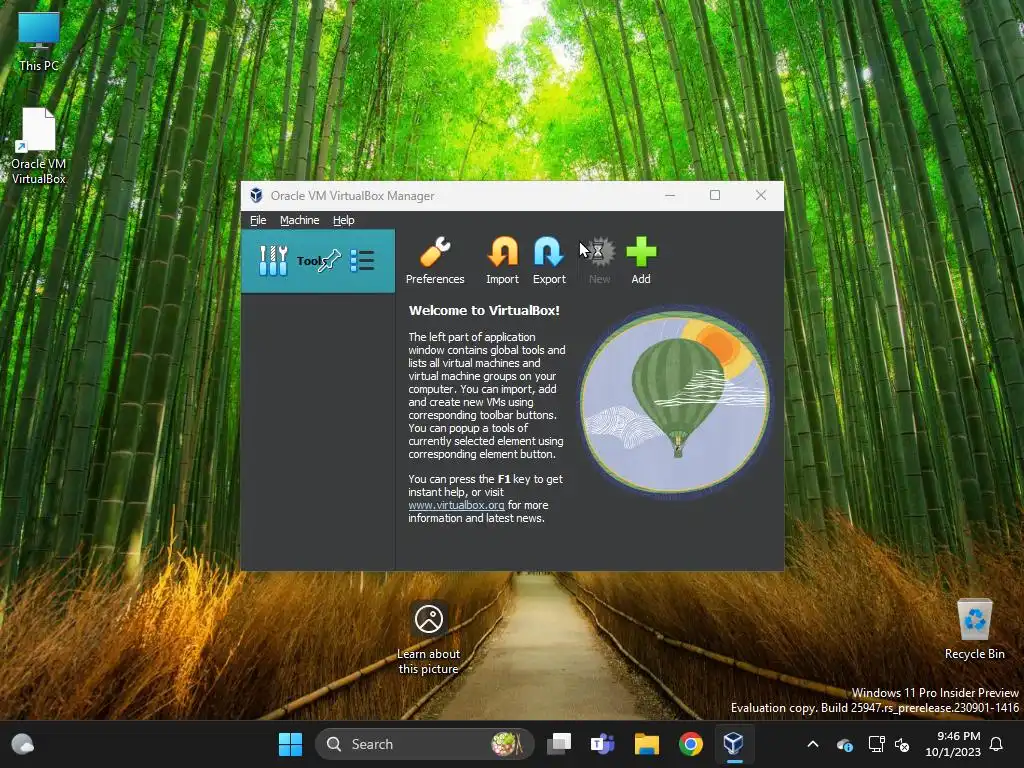Maximize the VirtualBox Manager window
This screenshot has width=1024, height=768.
[x=715, y=195]
